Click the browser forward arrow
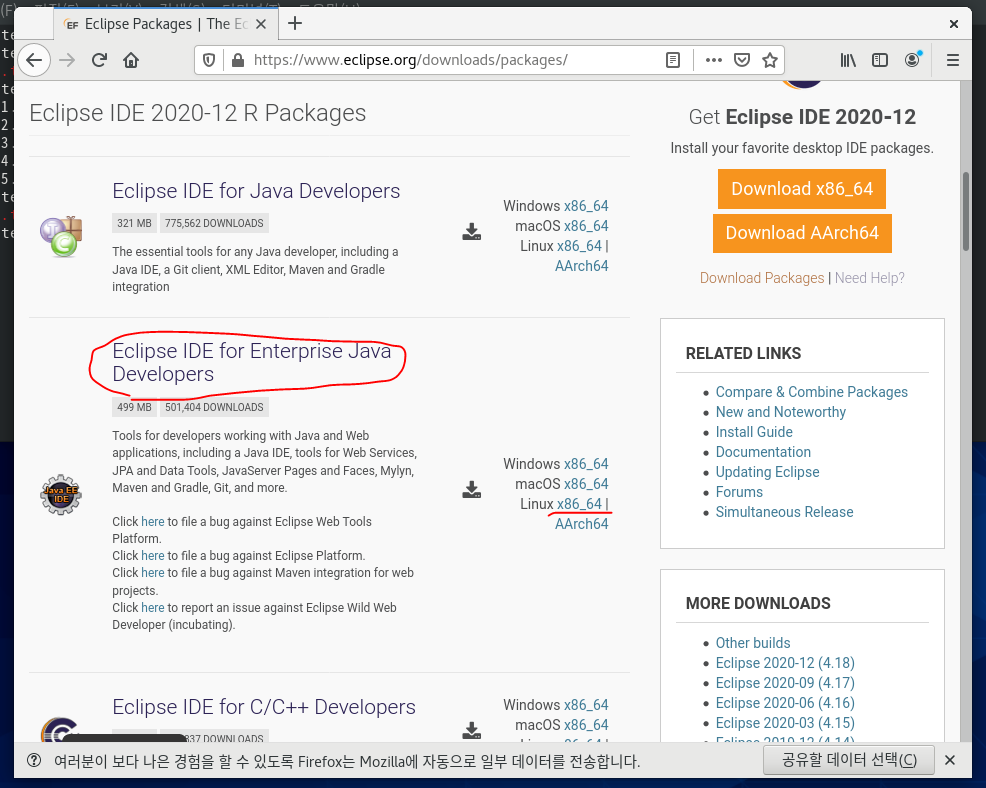The image size is (986, 788). pos(67,60)
